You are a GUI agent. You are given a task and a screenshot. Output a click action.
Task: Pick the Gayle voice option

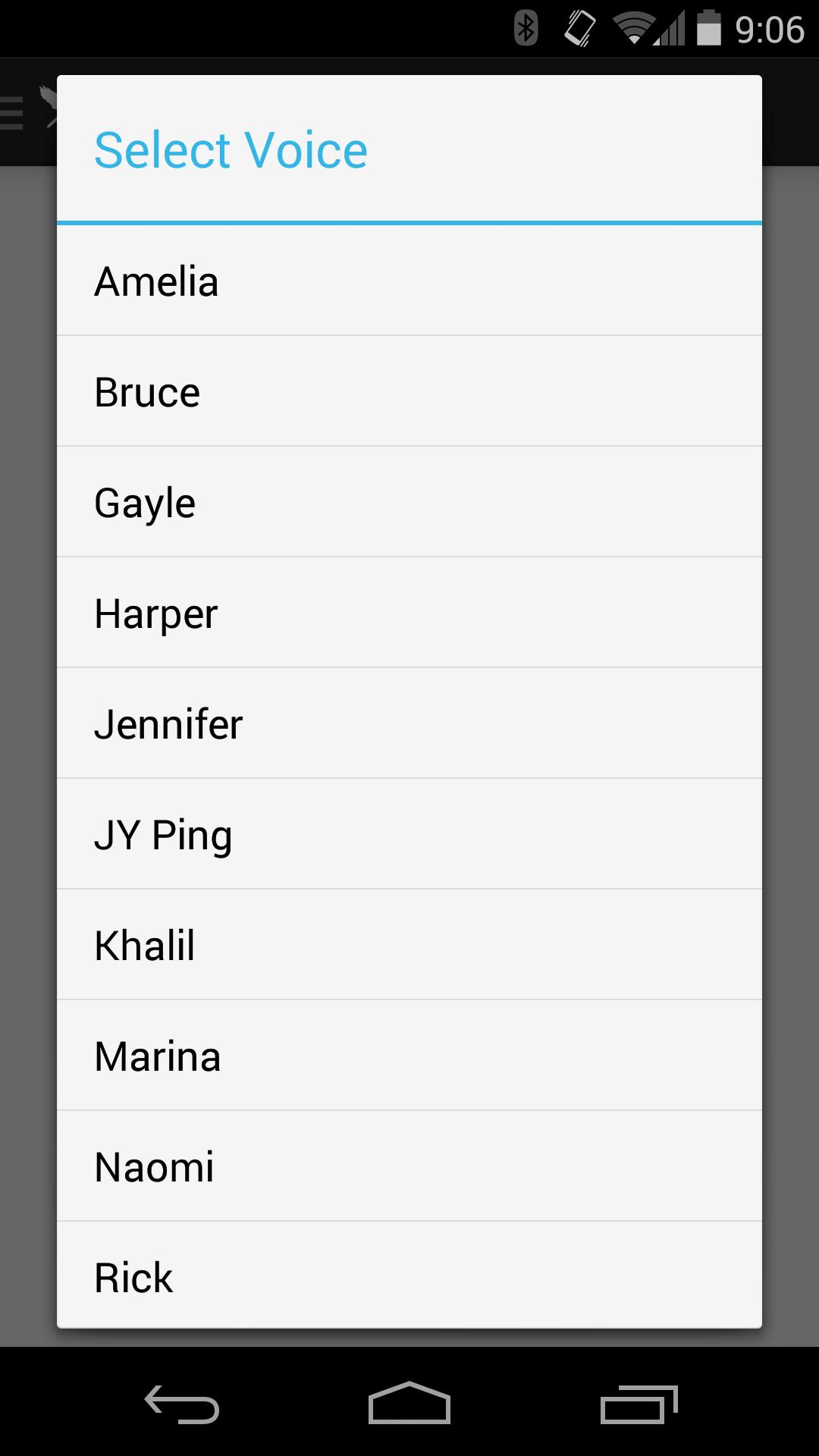[x=409, y=503]
